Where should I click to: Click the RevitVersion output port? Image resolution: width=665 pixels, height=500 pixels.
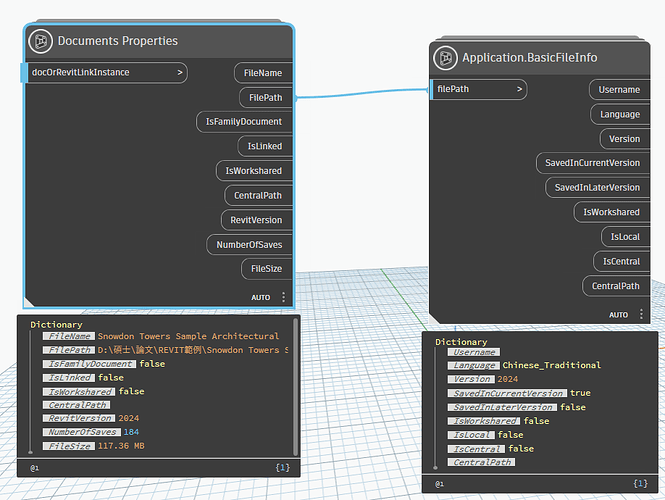257,220
